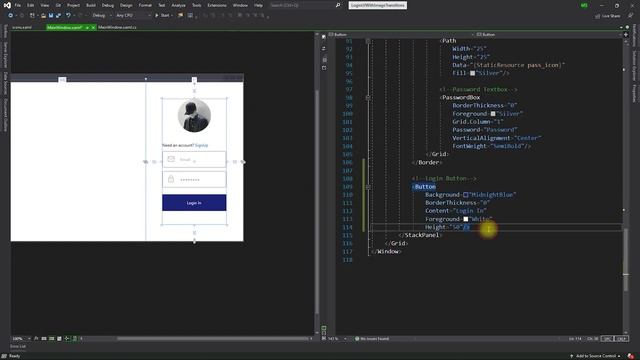Click the Login In button in designer
640x360 pixels.
(194, 203)
